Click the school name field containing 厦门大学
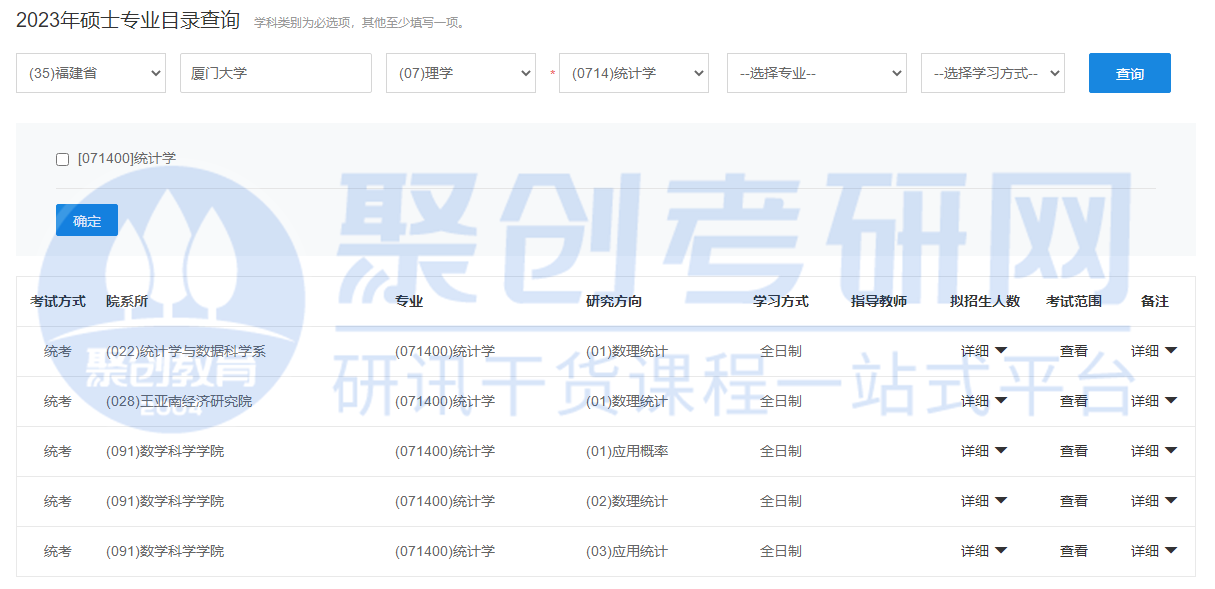Screen dimensions: 1215x589 [276, 73]
